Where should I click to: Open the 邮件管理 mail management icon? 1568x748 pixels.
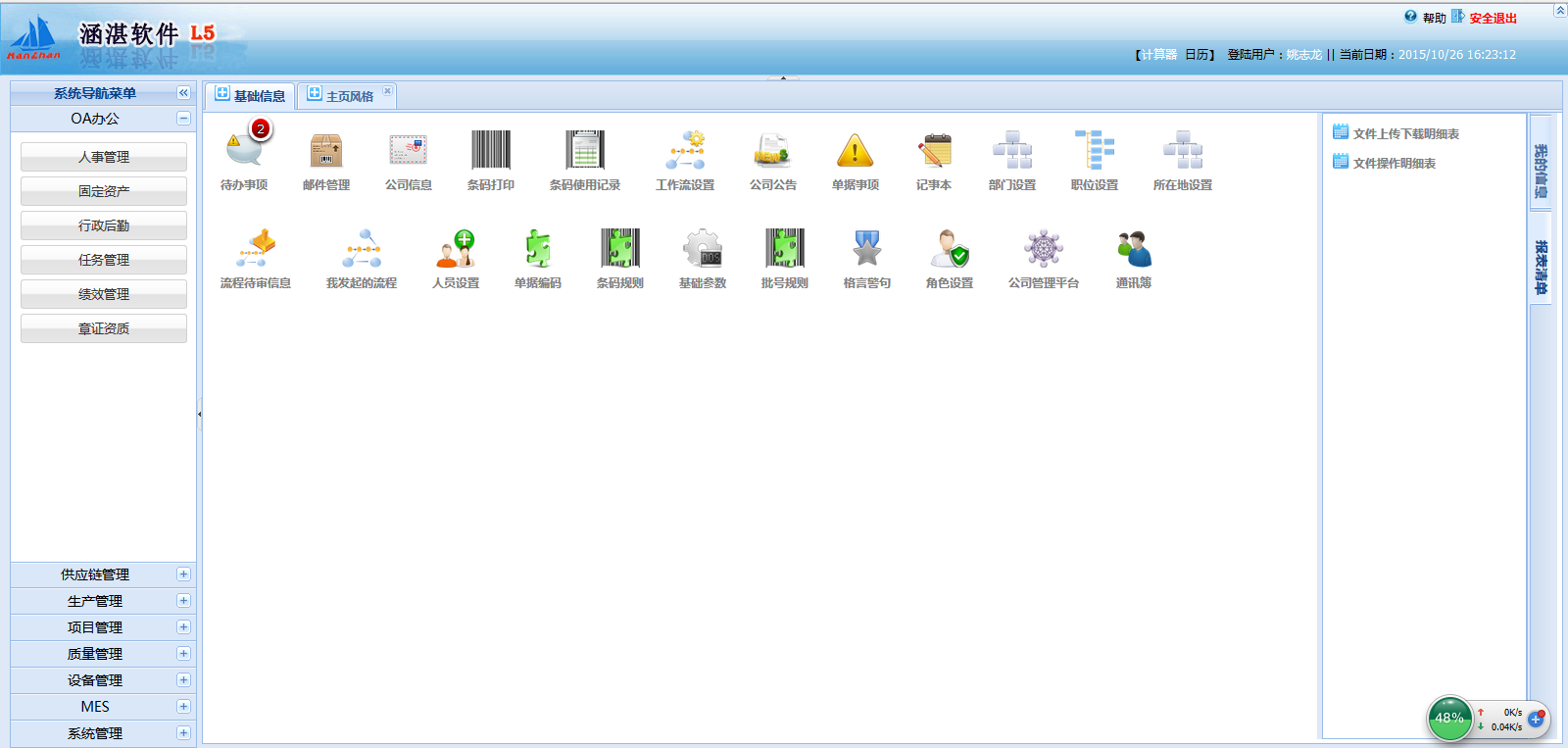click(326, 152)
